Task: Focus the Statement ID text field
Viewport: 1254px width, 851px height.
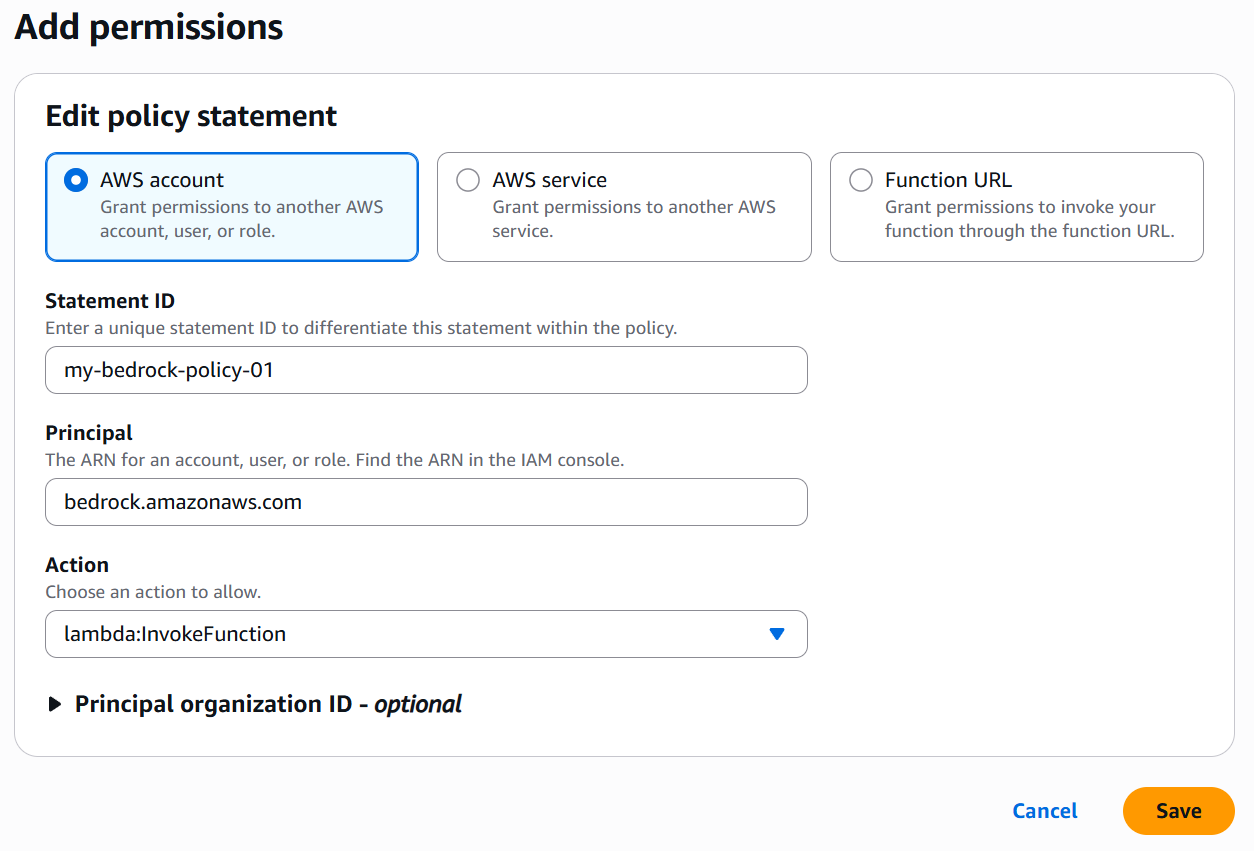Action: 426,370
